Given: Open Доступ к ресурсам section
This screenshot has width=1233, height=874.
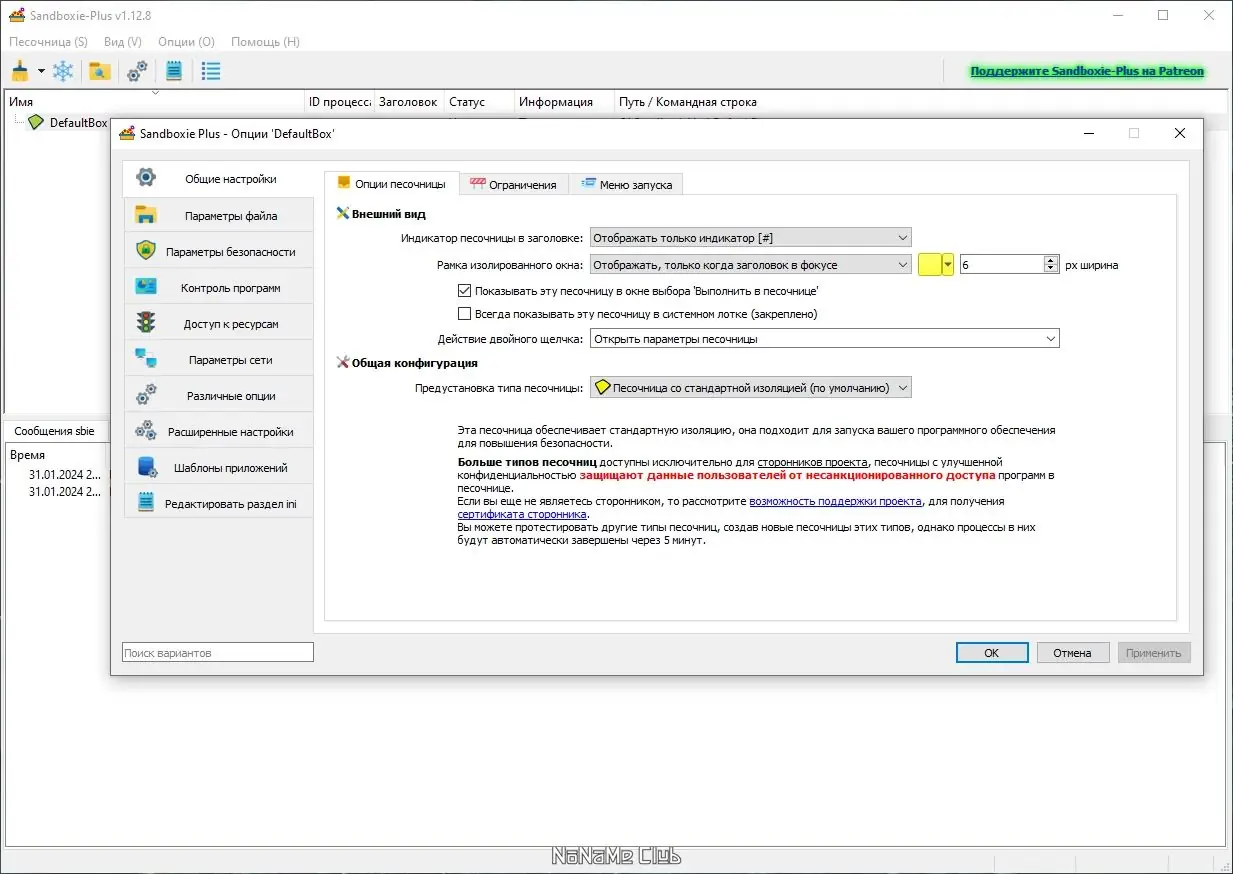Looking at the screenshot, I should (218, 323).
